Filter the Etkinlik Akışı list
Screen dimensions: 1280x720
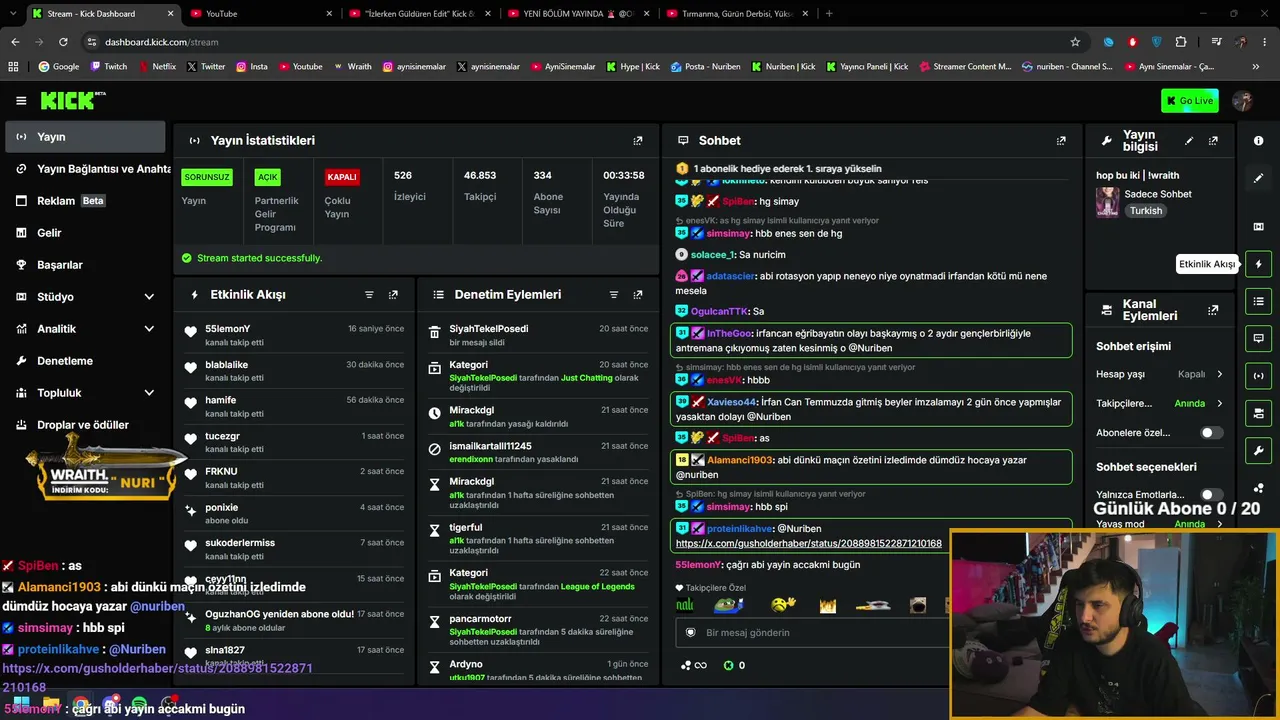pyautogui.click(x=369, y=295)
